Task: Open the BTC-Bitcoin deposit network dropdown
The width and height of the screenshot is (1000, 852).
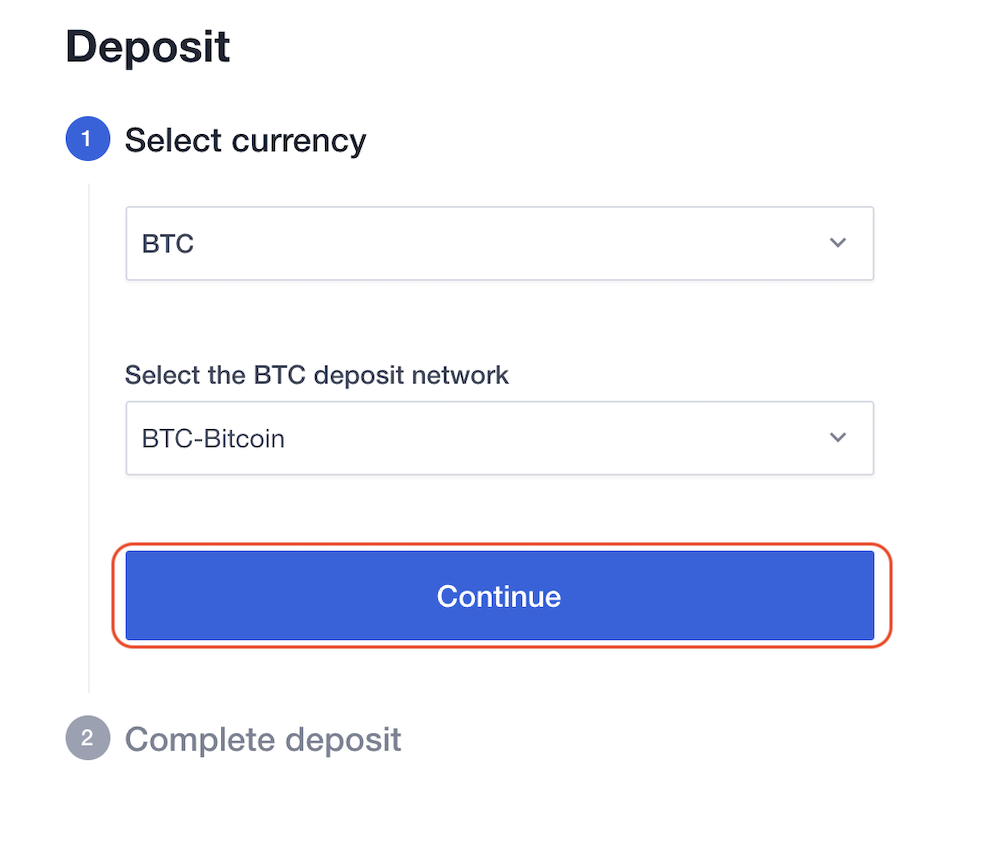Action: [x=499, y=438]
